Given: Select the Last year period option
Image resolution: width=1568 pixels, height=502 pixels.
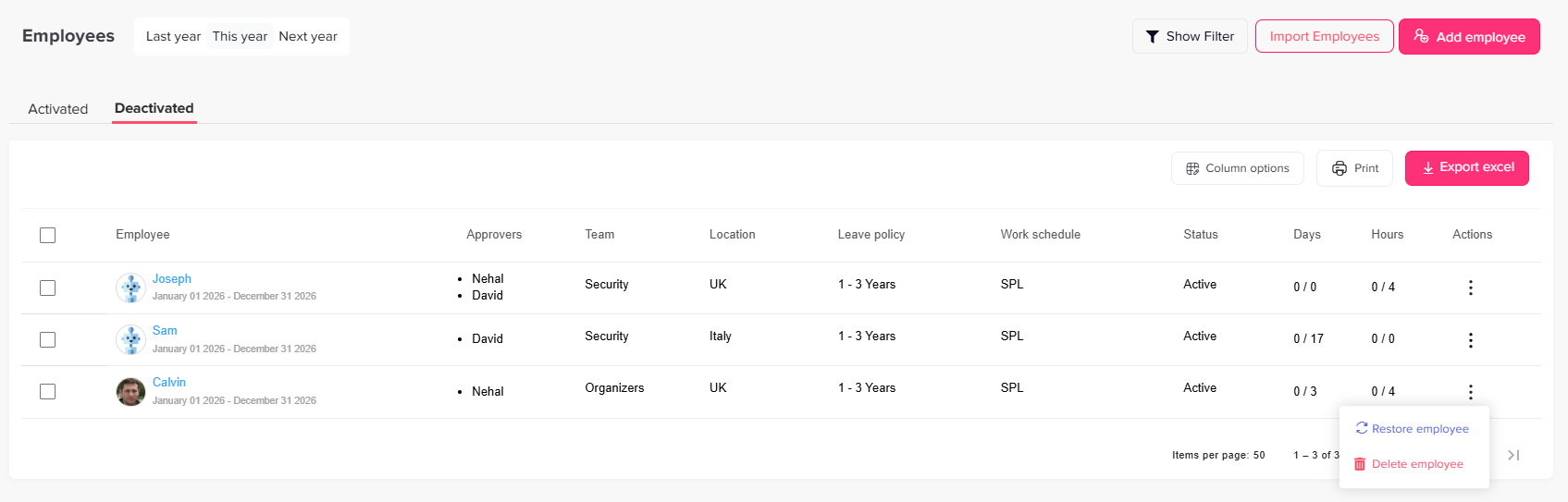Looking at the screenshot, I should click(173, 36).
